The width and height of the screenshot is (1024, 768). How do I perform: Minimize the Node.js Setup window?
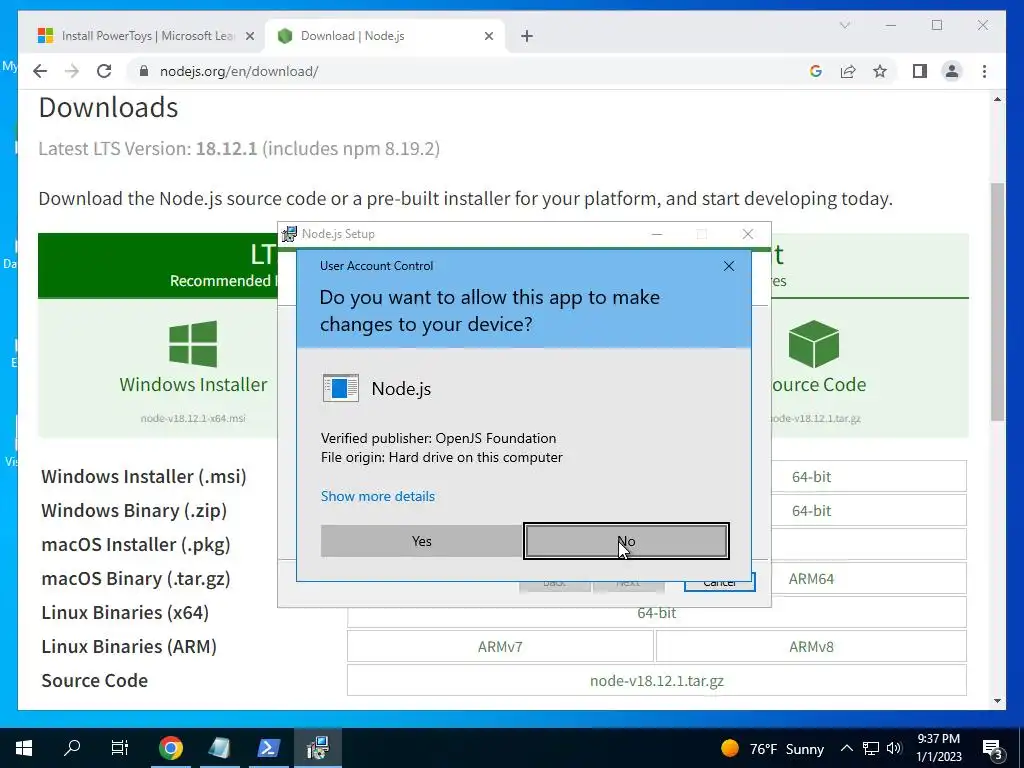point(657,234)
